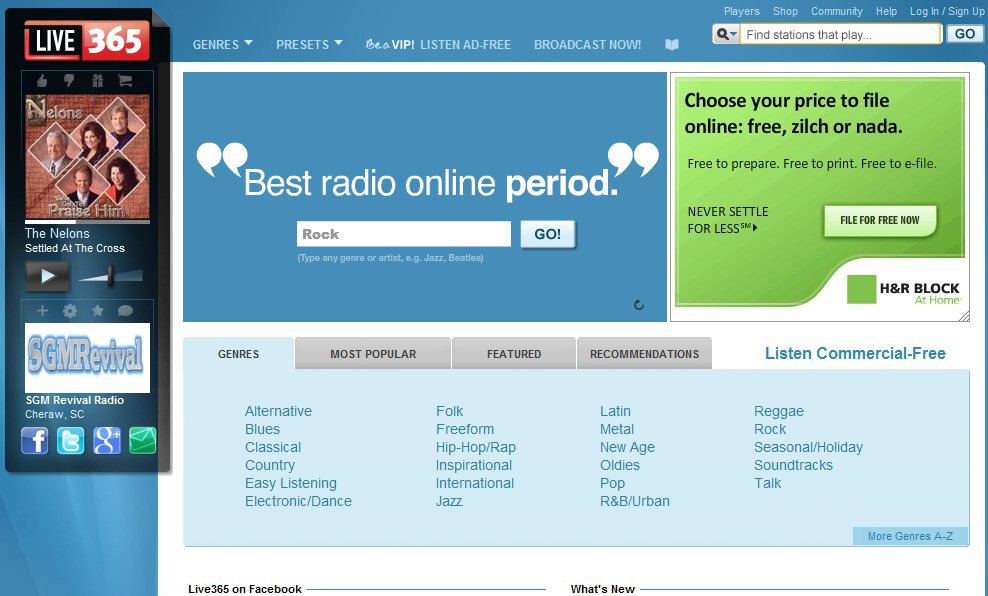Click the banner reload spinner icon
Image resolution: width=988 pixels, height=596 pixels.
[x=639, y=305]
